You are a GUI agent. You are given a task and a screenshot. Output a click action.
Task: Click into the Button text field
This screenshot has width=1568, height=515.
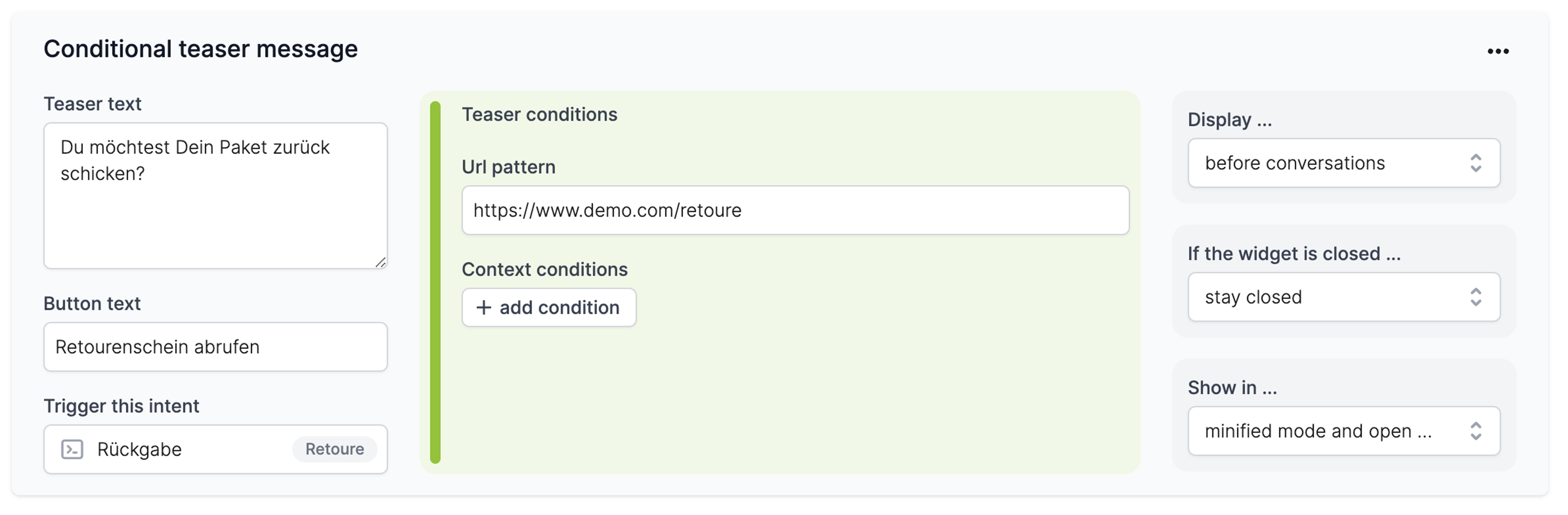pos(215,347)
